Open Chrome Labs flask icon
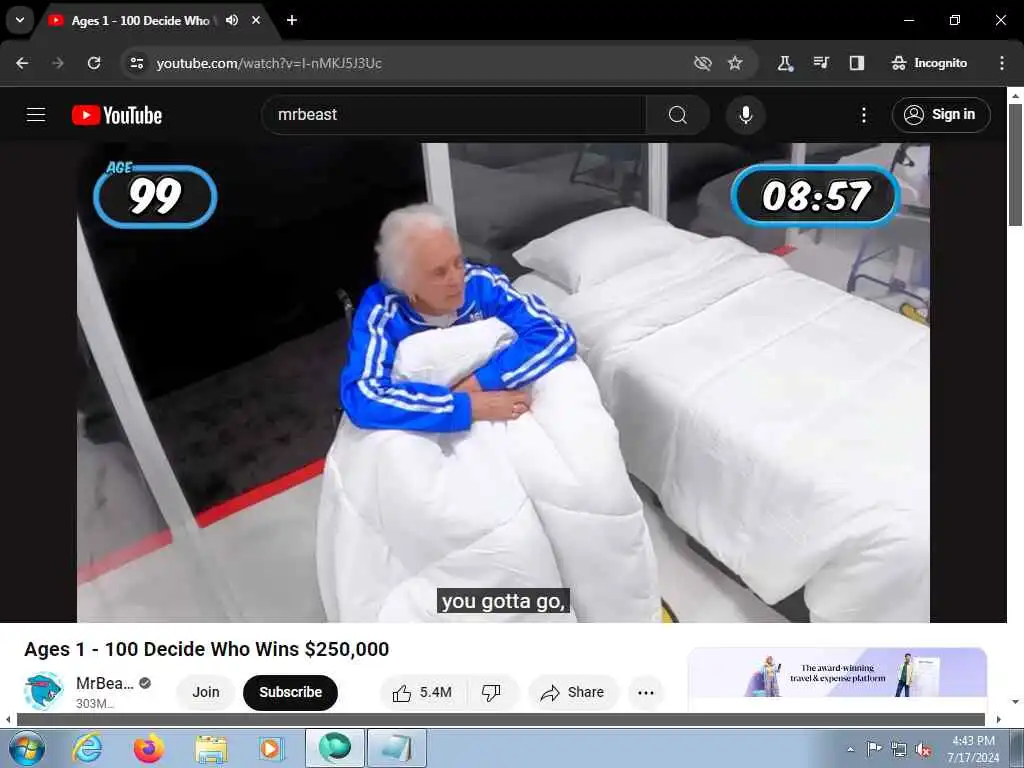This screenshot has width=1024, height=768. [x=784, y=63]
